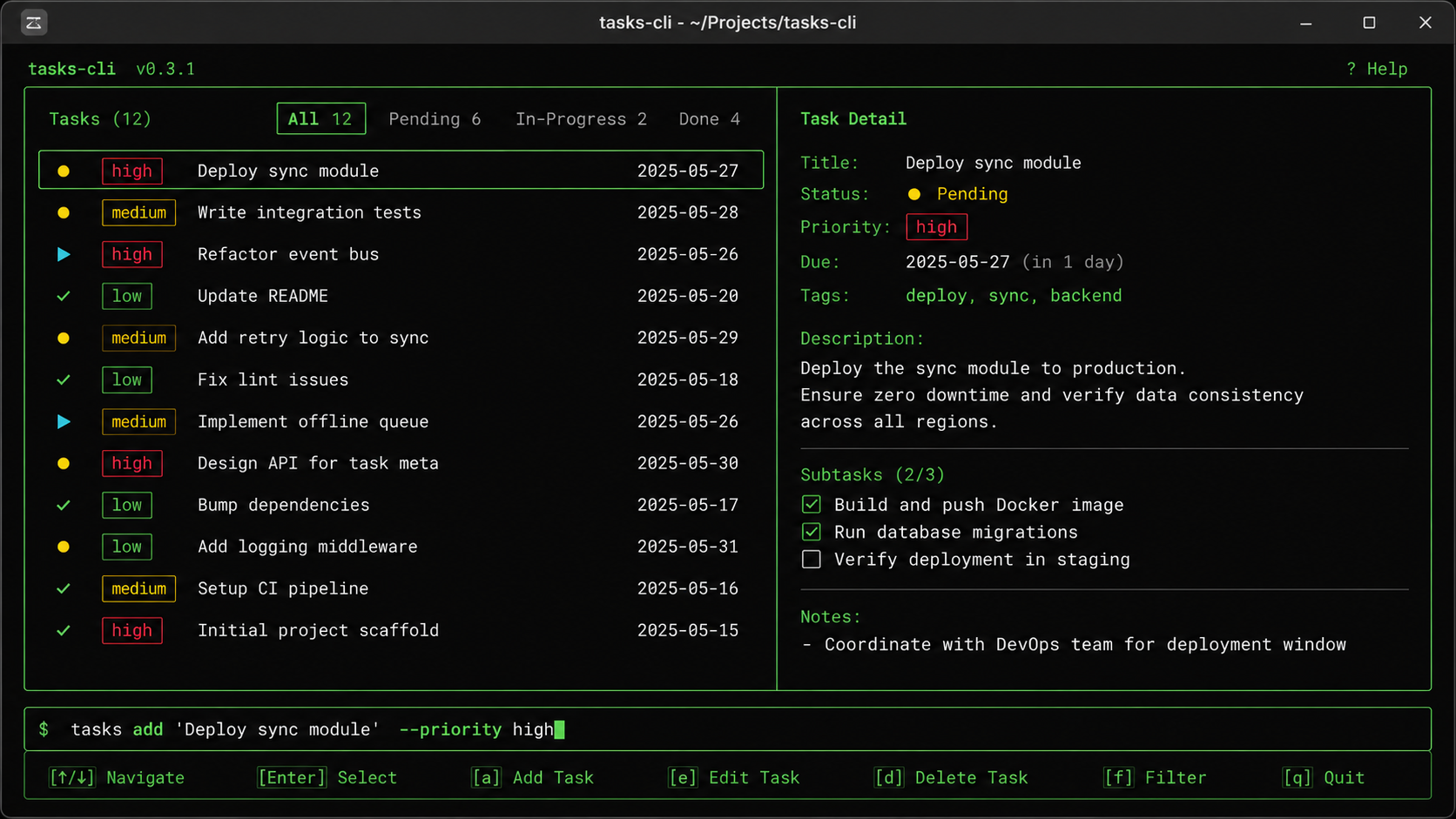Uncheck Run database migrations subtask
The height and width of the screenshot is (819, 1456).
[x=812, y=532]
